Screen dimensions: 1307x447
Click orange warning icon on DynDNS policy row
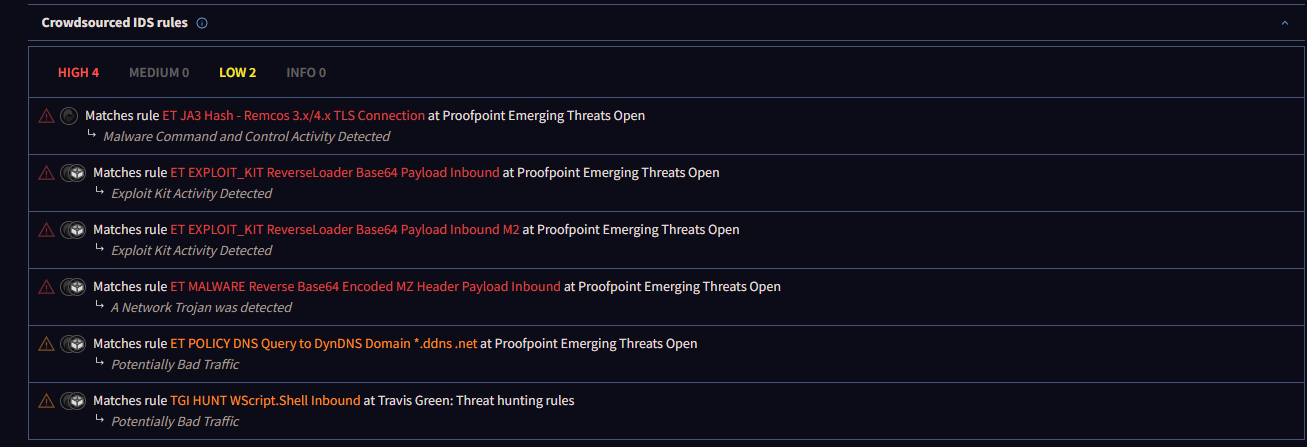46,344
